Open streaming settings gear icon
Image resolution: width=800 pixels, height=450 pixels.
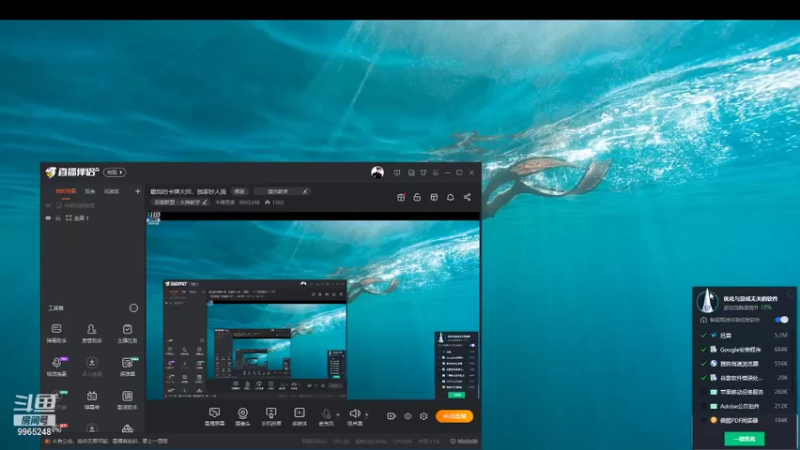coord(423,416)
